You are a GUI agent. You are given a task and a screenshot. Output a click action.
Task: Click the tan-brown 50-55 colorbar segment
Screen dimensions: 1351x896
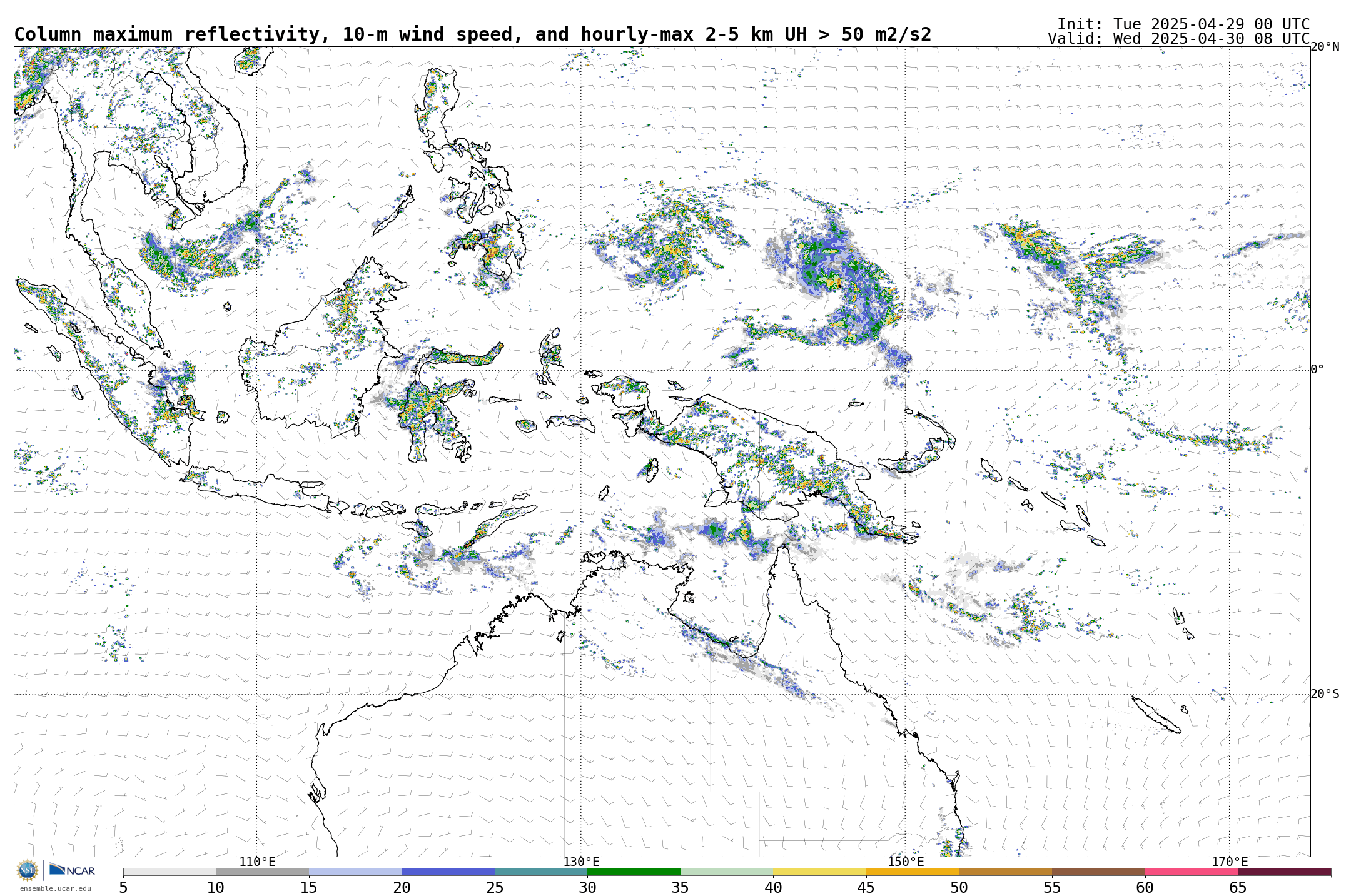click(x=1005, y=872)
